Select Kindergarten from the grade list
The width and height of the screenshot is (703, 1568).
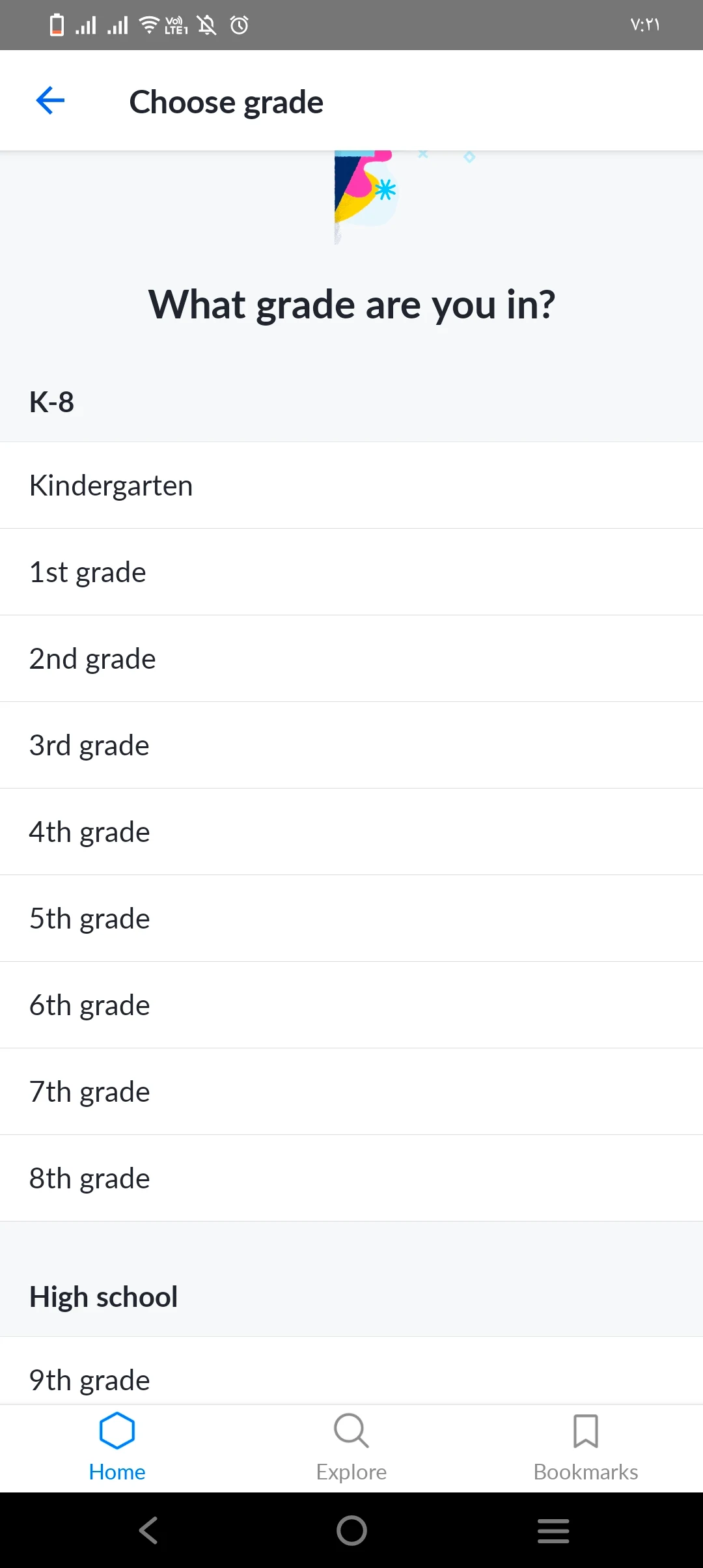coord(351,485)
